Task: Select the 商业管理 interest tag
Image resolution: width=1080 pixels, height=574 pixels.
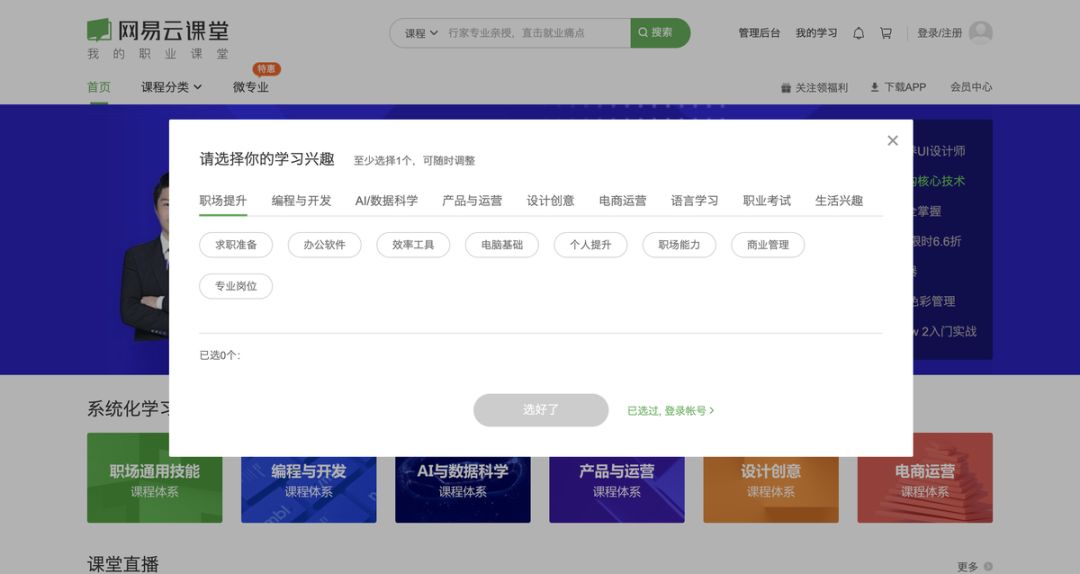Action: [x=768, y=245]
